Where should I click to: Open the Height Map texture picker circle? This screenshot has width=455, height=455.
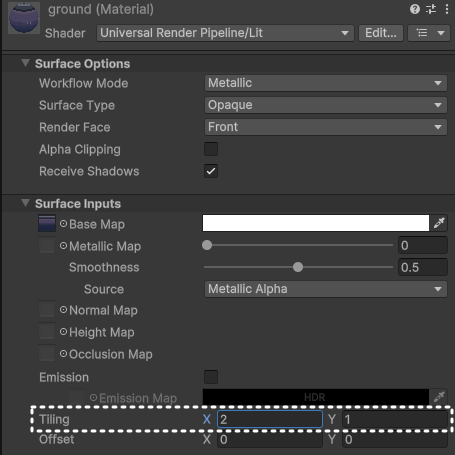pos(63,332)
